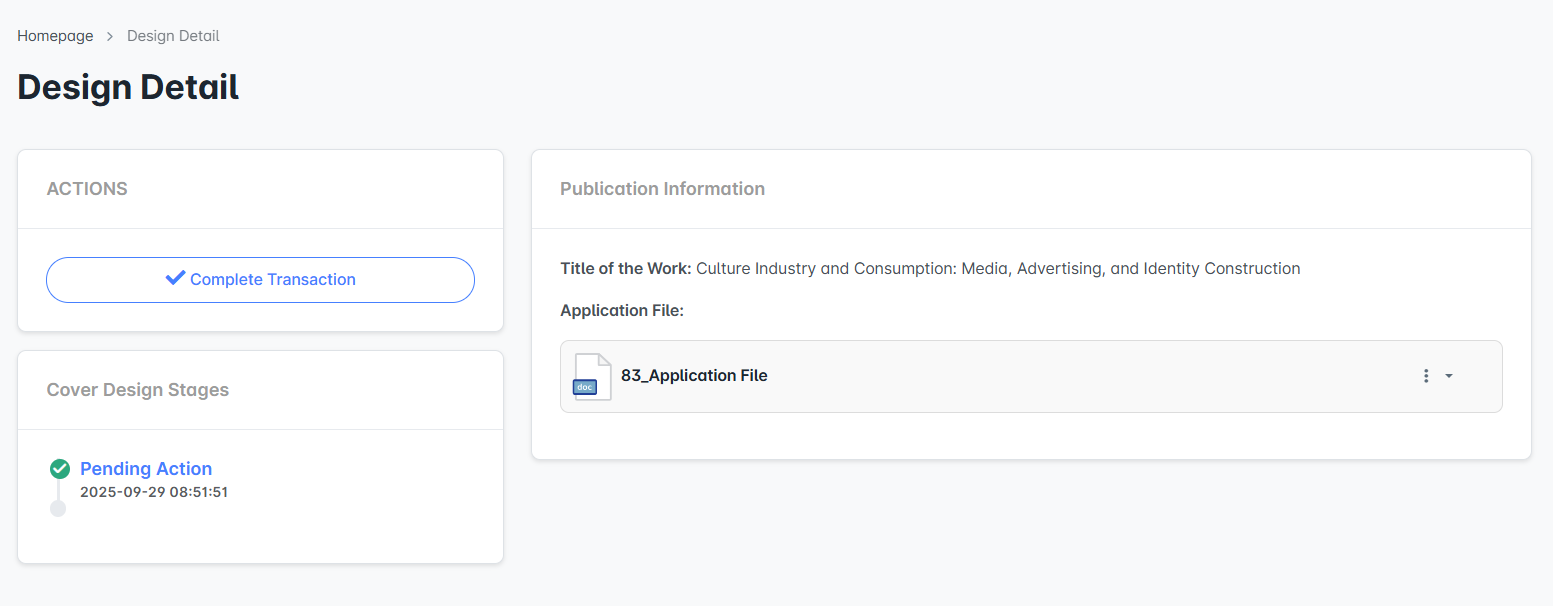Click the gray timeline end dot

pyautogui.click(x=58, y=509)
